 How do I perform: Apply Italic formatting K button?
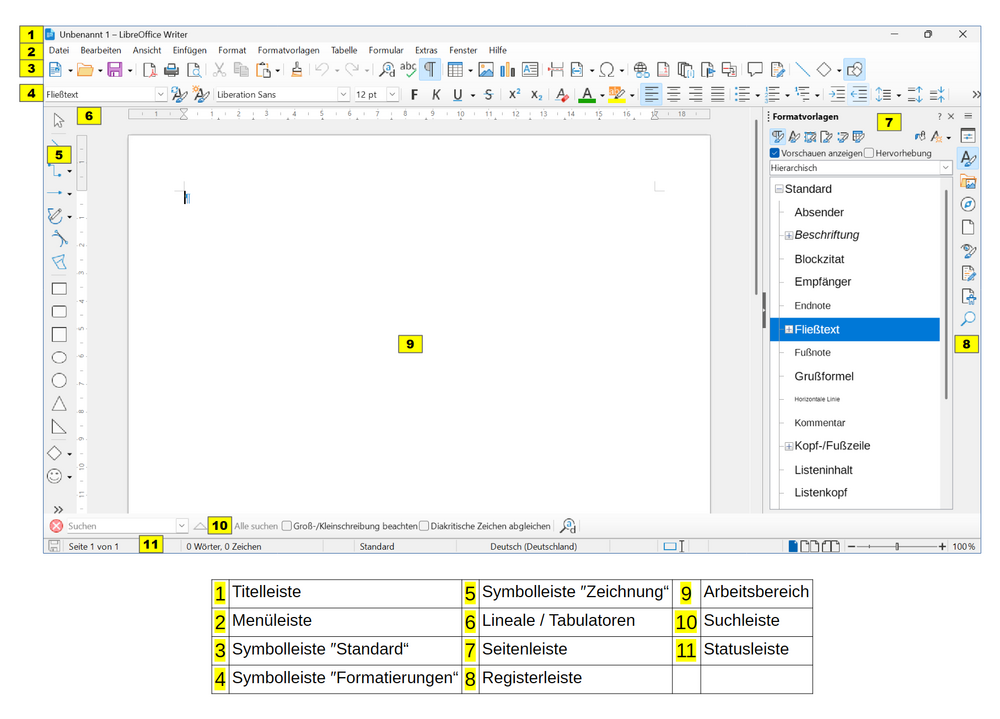436,95
